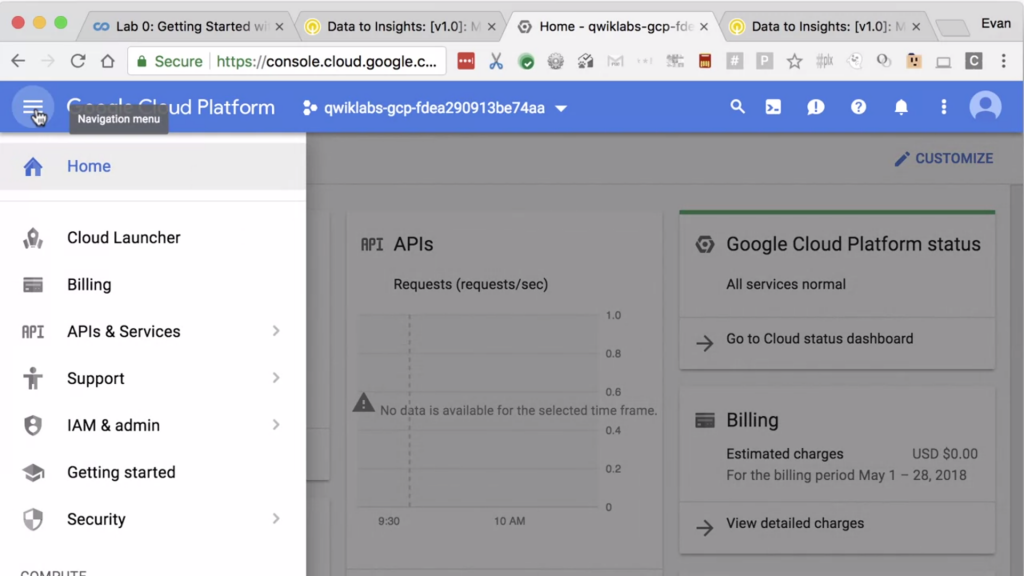Screen dimensions: 1024x576
Task: Close the Home - qwiklabs-gcp tab
Action: (x=704, y=27)
